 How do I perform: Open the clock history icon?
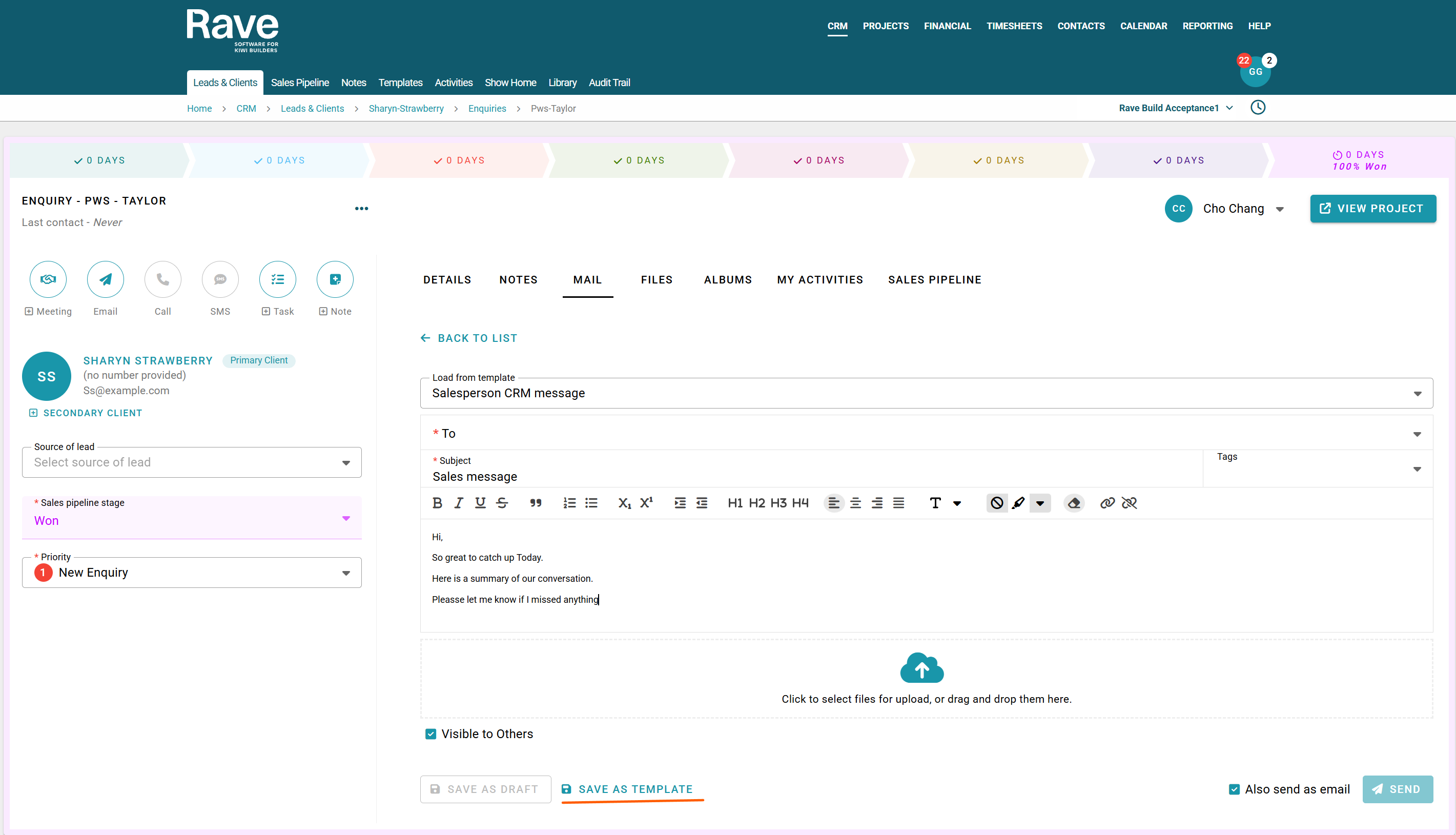(1258, 108)
